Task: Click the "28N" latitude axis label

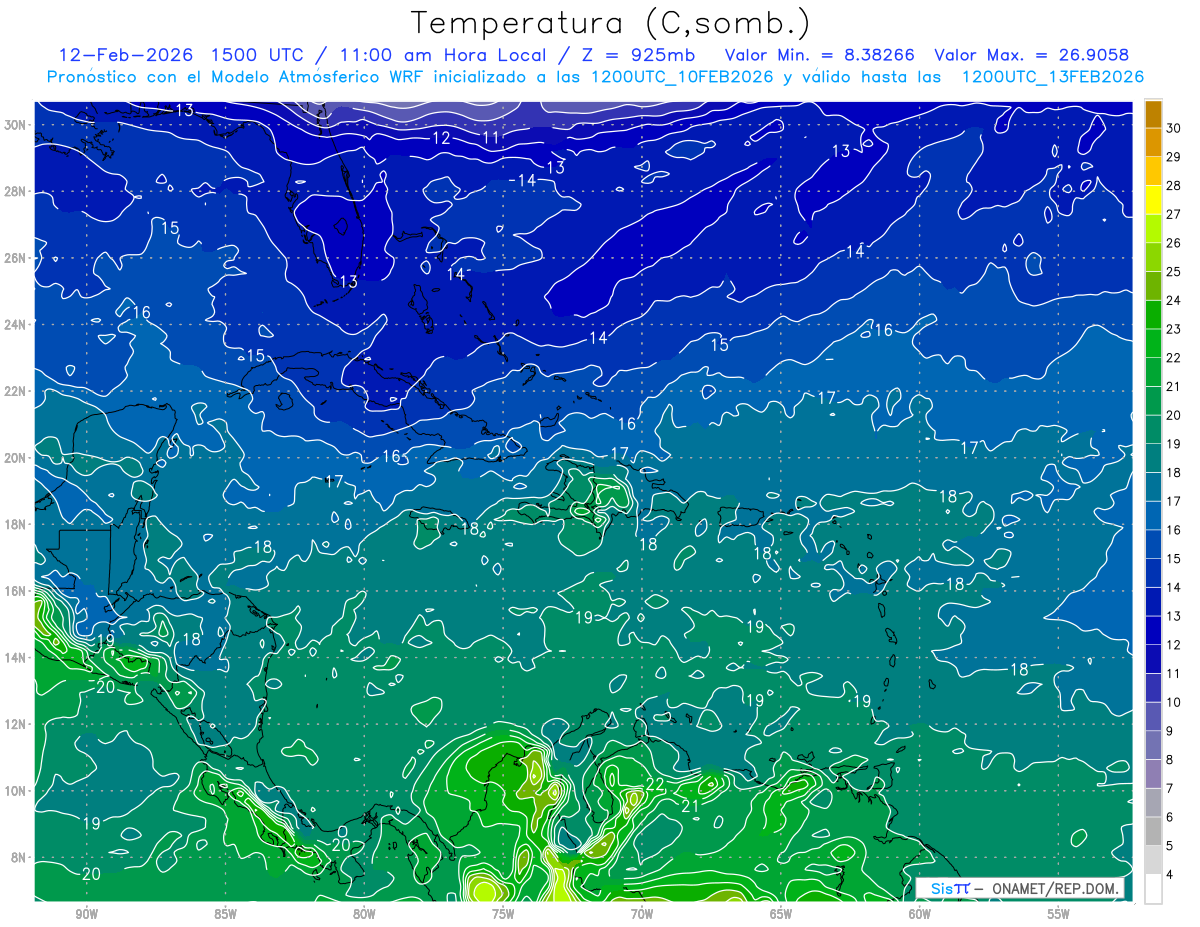Action: (17, 191)
